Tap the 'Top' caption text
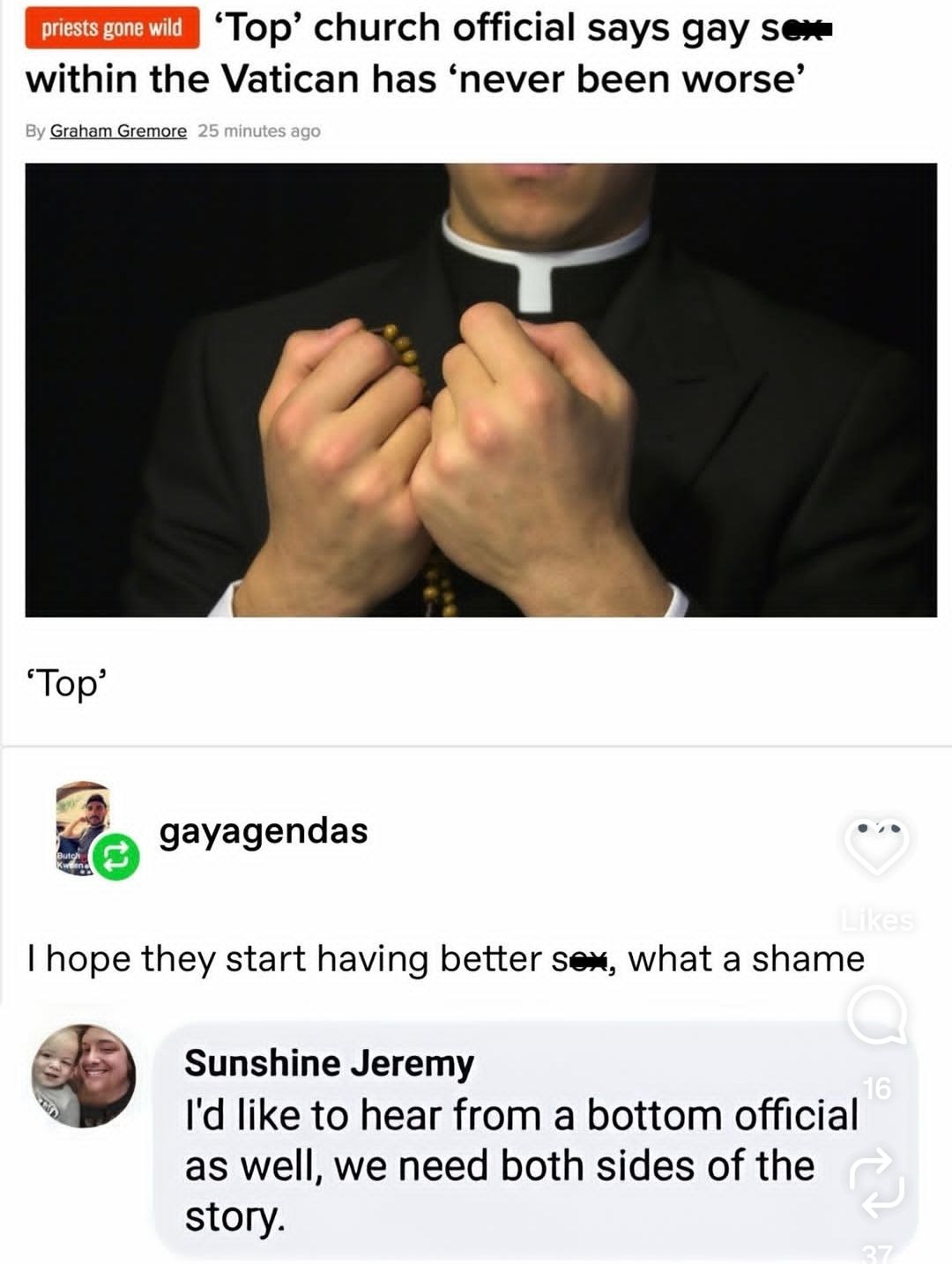Image resolution: width=952 pixels, height=1264 pixels. coord(67,683)
